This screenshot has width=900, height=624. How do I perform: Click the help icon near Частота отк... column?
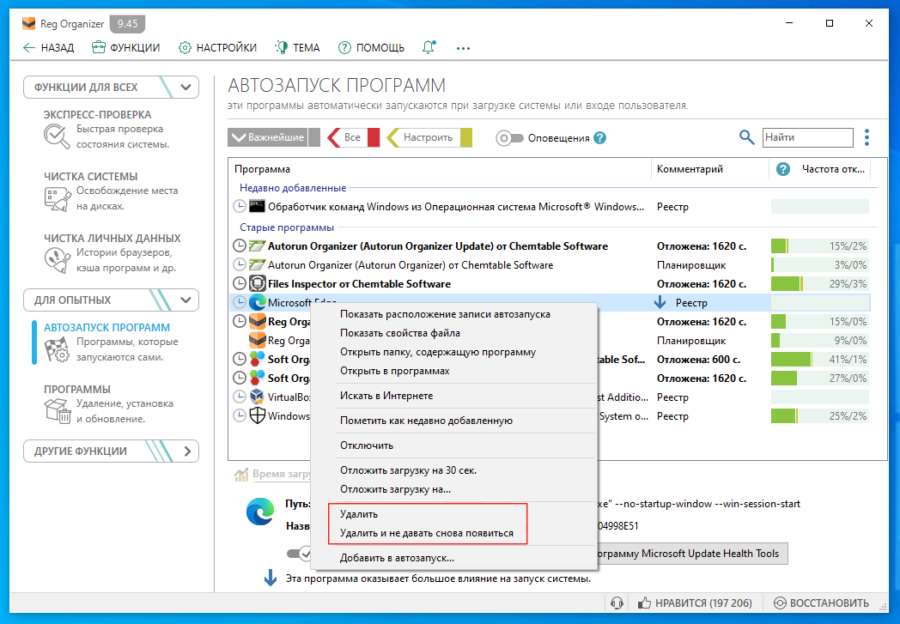pyautogui.click(x=783, y=169)
